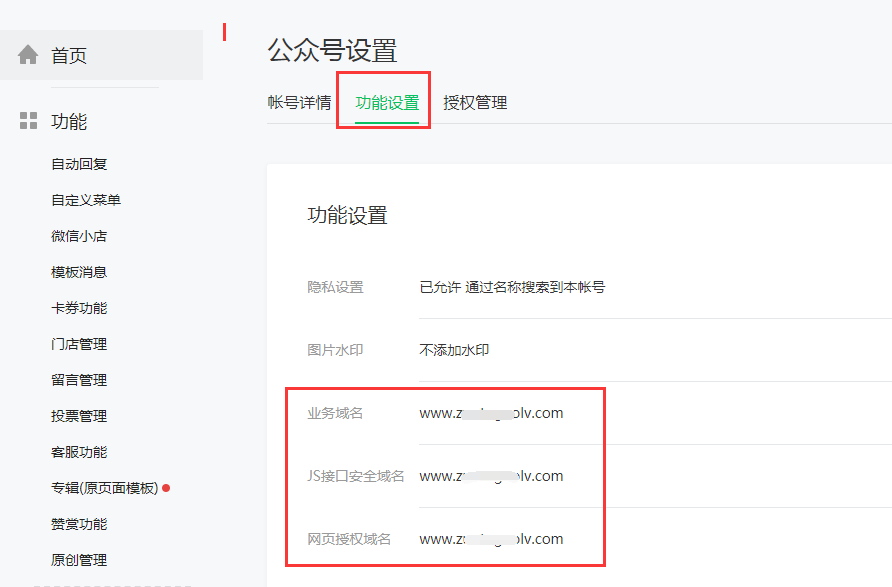Open the 首页 sidebar item
This screenshot has width=892, height=587.
(69, 56)
